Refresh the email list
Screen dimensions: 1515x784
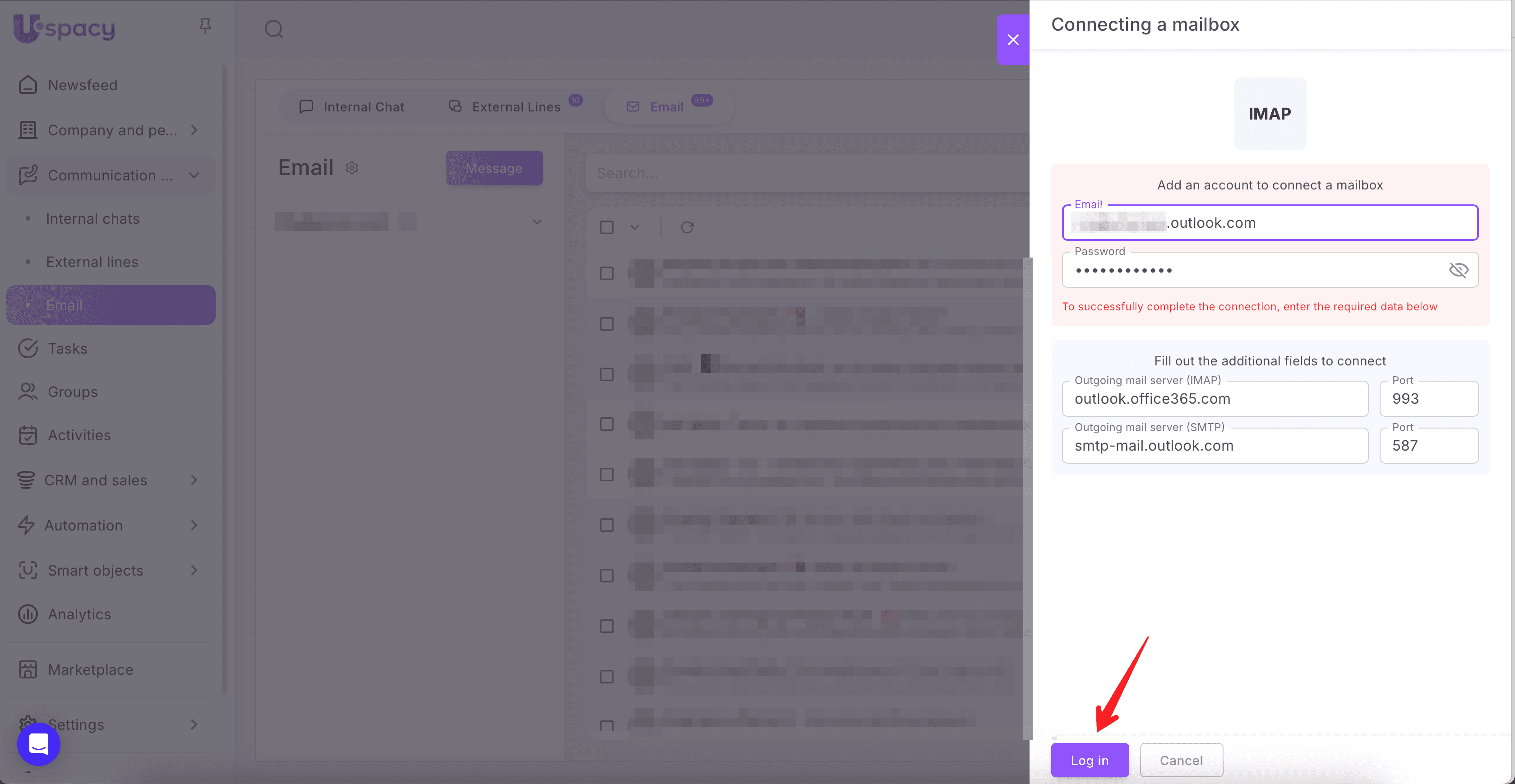click(687, 227)
